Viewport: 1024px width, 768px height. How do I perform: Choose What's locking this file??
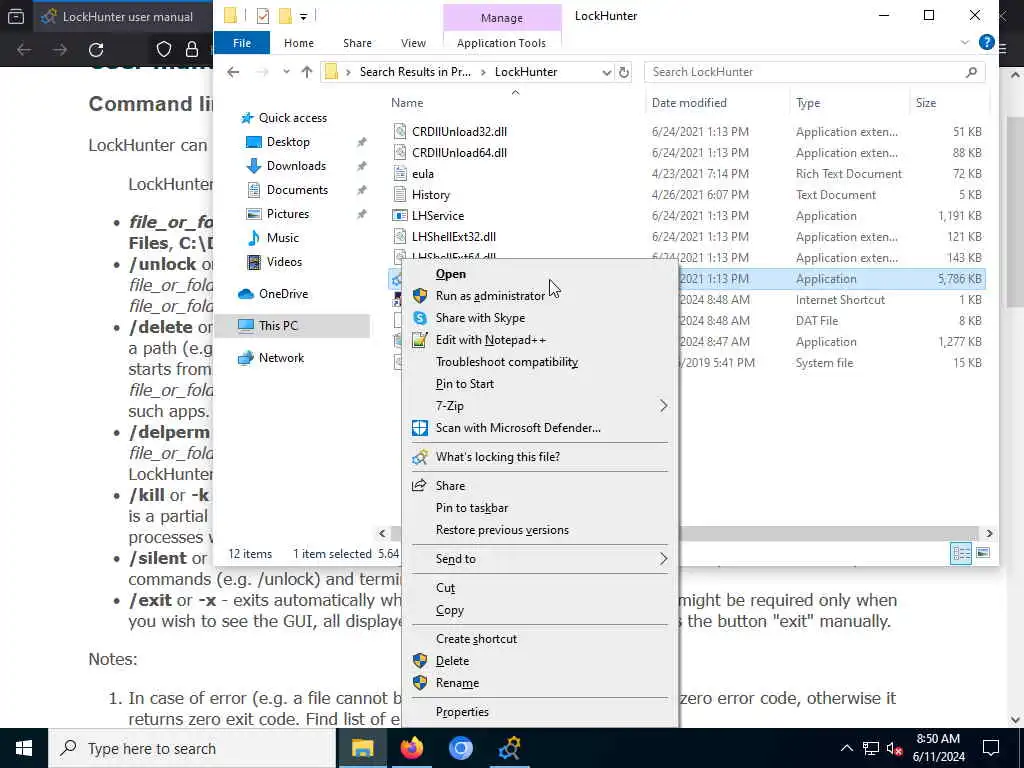pyautogui.click(x=498, y=456)
